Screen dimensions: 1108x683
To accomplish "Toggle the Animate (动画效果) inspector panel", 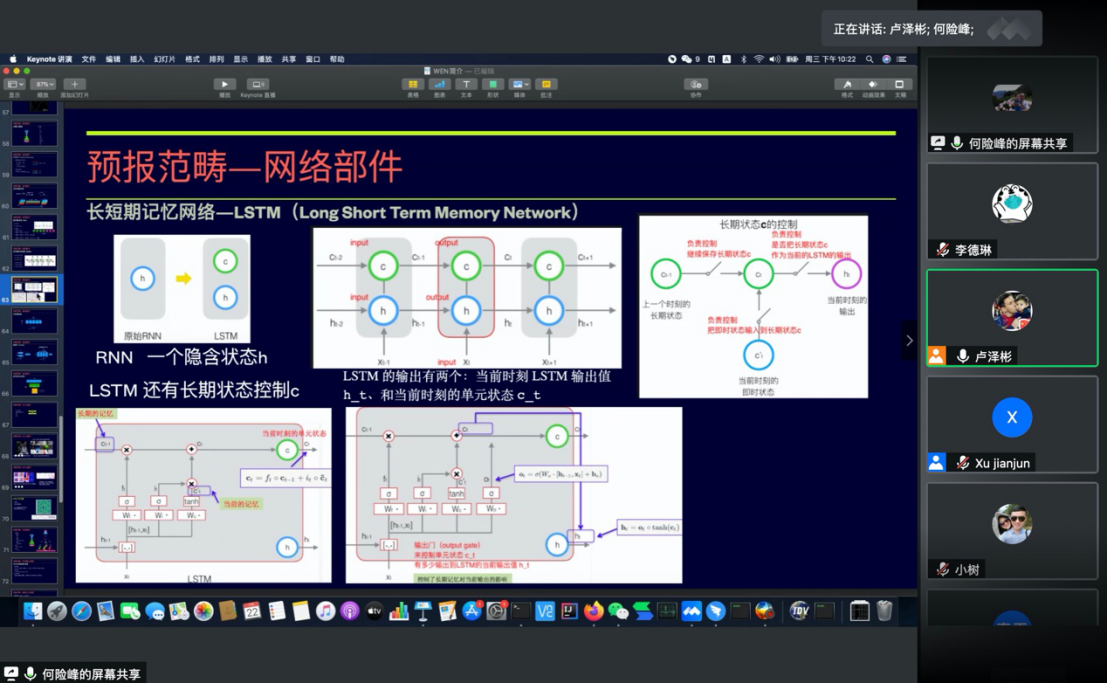I will pos(873,85).
